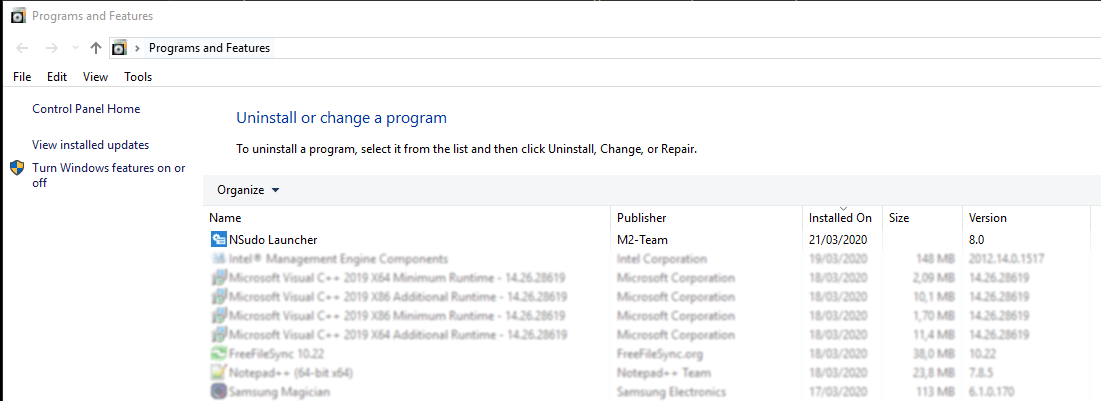The image size is (1101, 401).
Task: Select Visual C++ 2019 X86 Additional Runtime
Action: click(650, 296)
